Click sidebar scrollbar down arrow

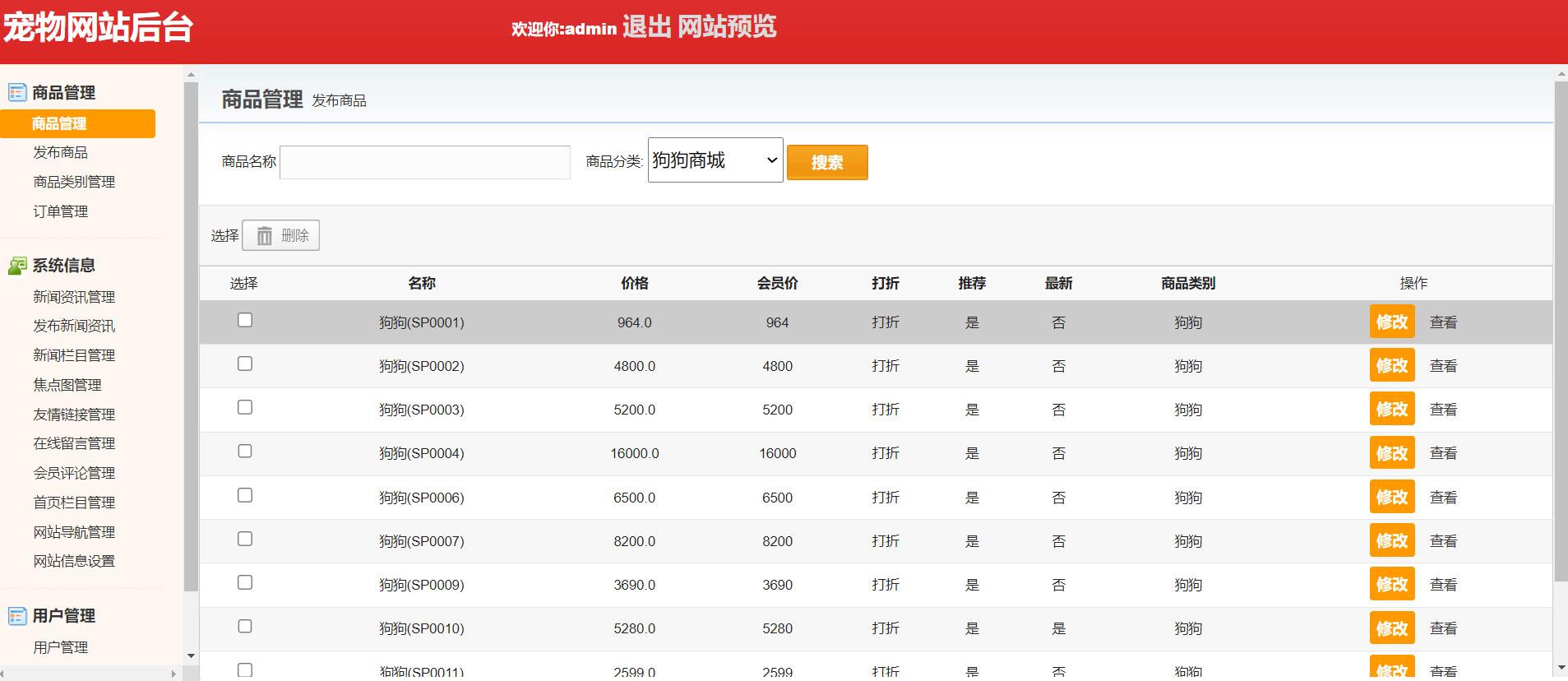coord(191,656)
